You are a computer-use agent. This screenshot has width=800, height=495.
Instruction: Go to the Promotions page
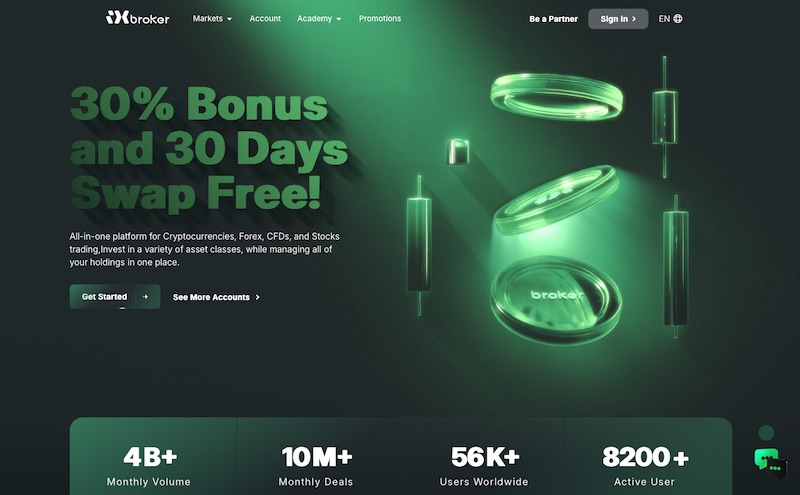(x=380, y=18)
